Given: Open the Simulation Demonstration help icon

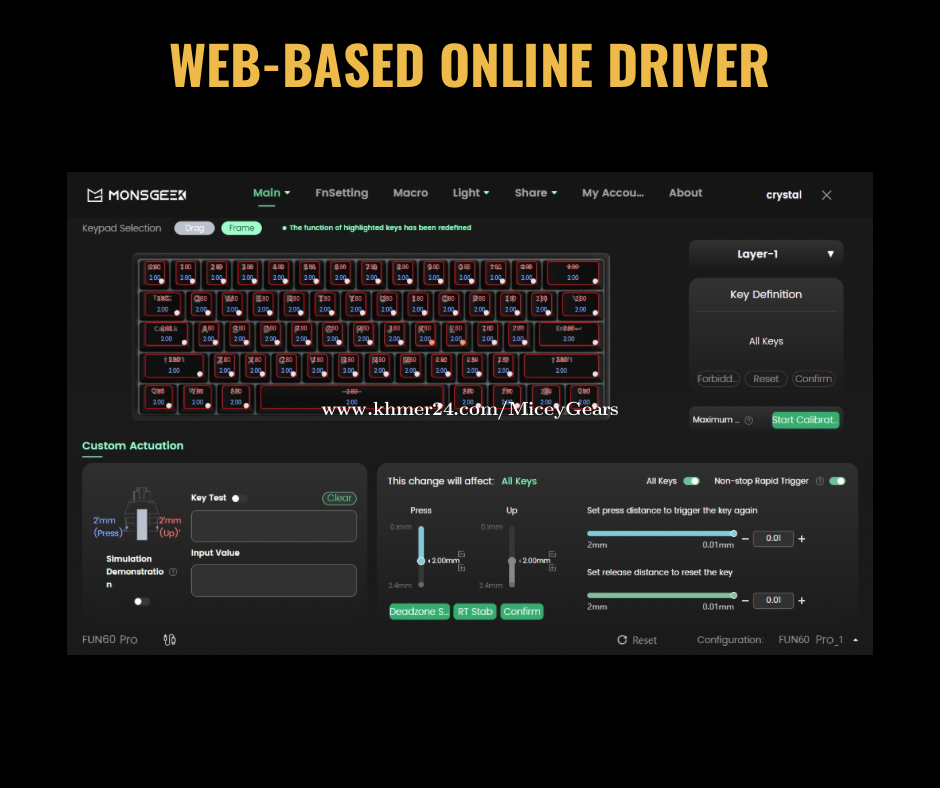Looking at the screenshot, I should [x=173, y=572].
